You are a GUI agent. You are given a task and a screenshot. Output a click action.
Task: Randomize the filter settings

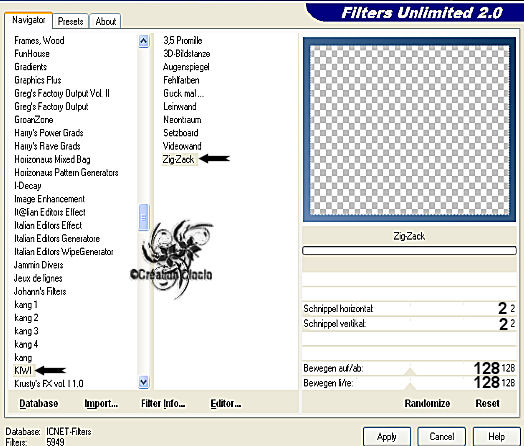tap(427, 404)
